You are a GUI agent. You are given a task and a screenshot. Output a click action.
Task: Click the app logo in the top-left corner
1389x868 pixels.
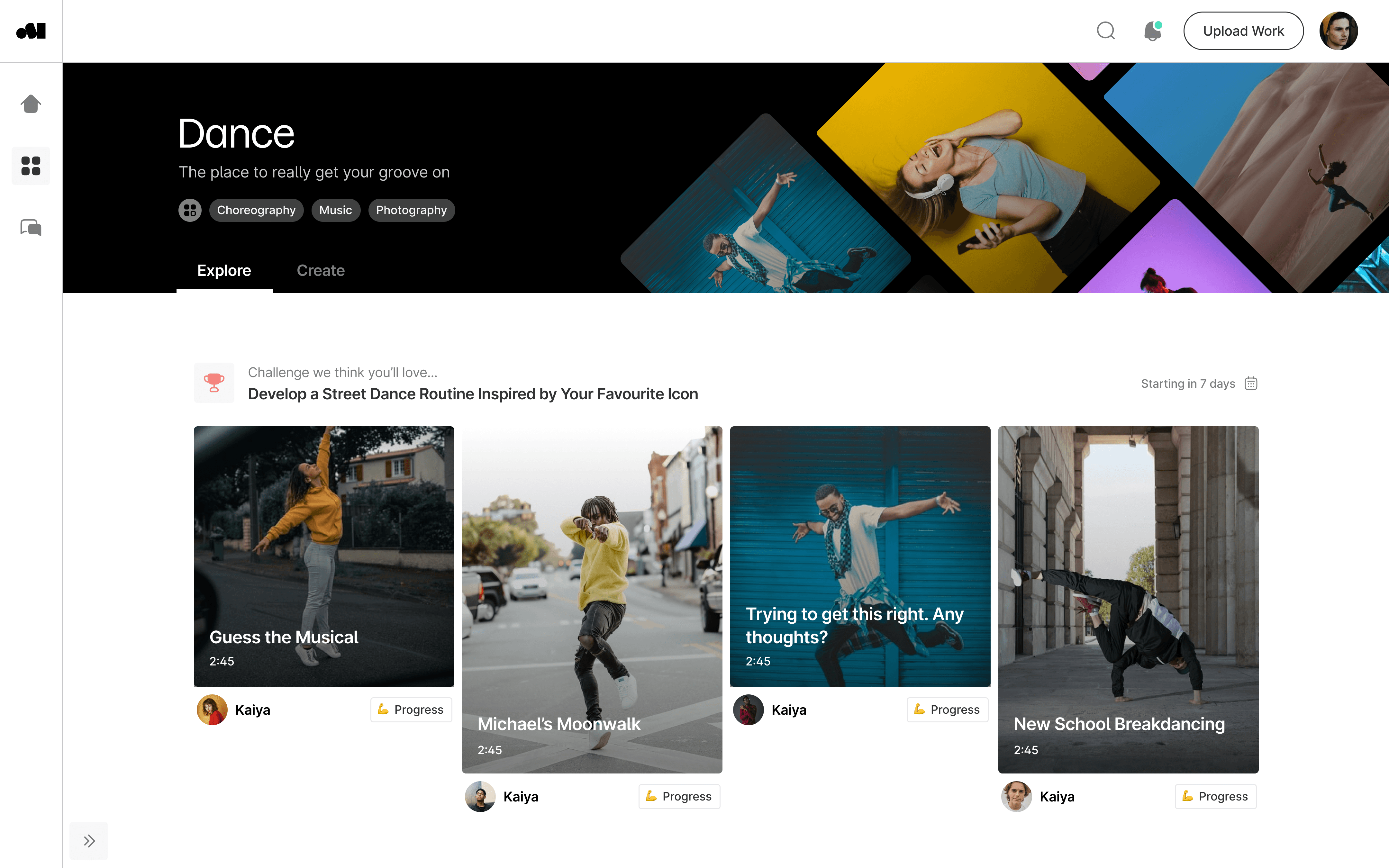[31, 31]
